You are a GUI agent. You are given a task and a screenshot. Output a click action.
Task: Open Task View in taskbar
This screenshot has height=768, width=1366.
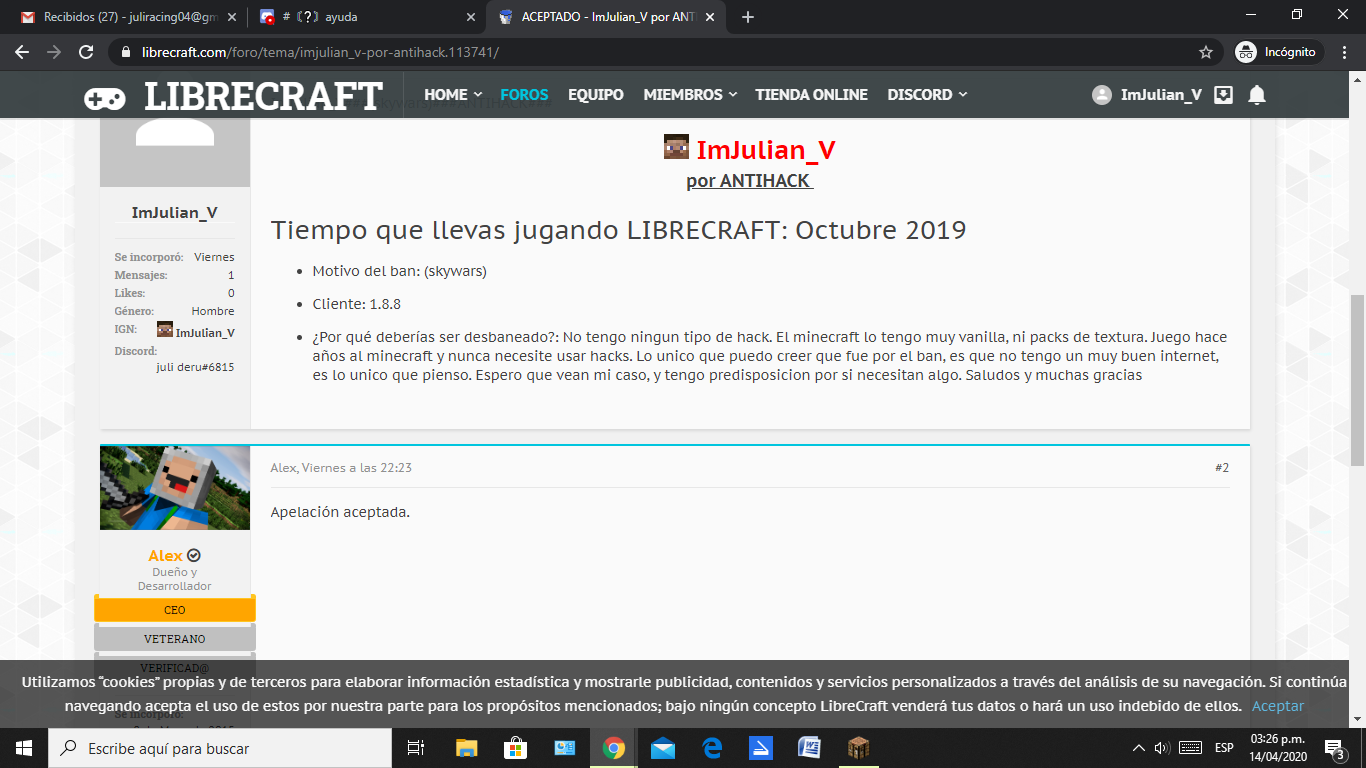(416, 748)
